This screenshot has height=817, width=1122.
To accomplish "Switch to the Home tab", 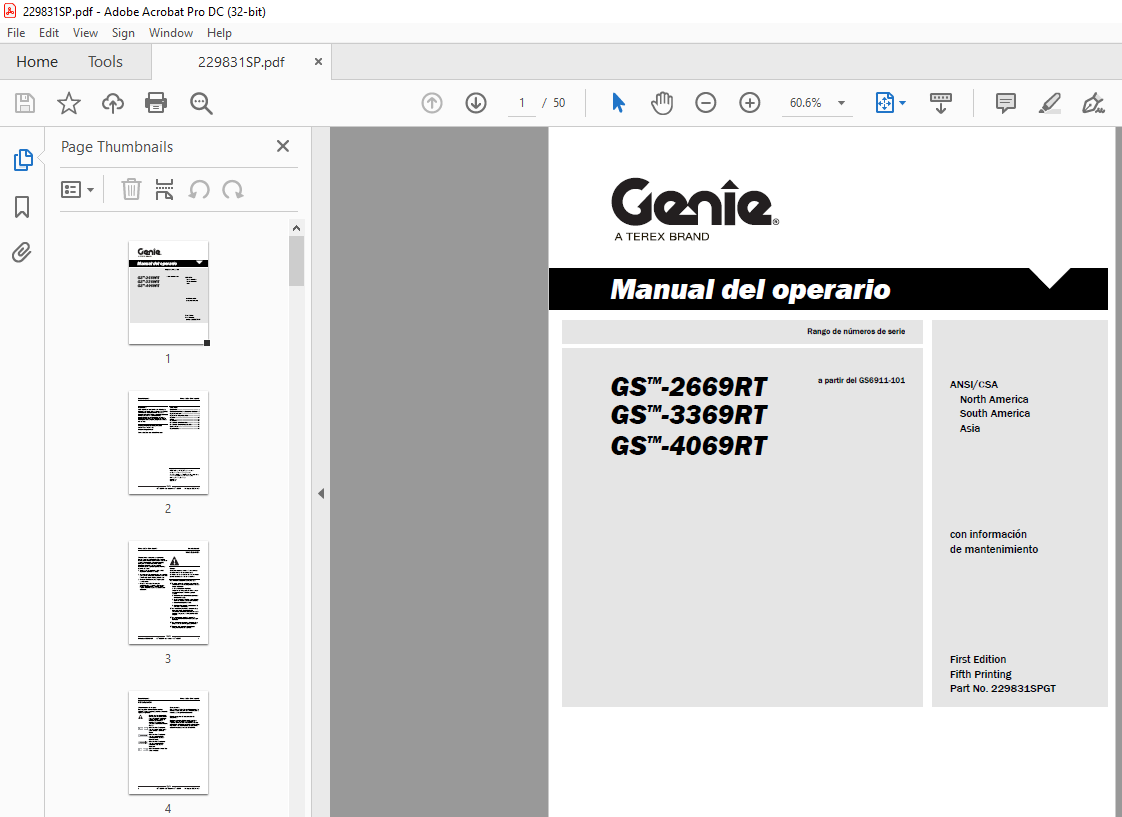I will [37, 62].
